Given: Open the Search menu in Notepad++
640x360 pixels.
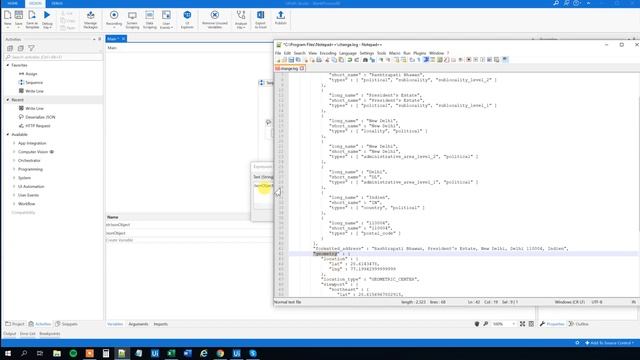Looking at the screenshot, I should [299, 53].
